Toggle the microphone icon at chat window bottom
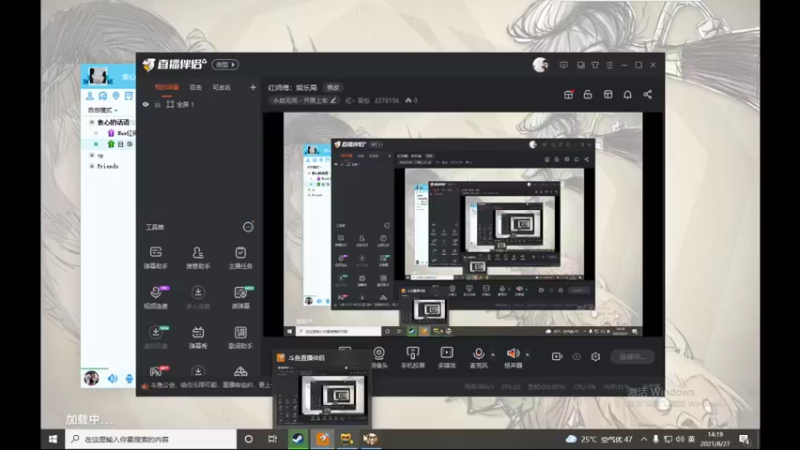Image resolution: width=800 pixels, height=450 pixels. coord(129,378)
